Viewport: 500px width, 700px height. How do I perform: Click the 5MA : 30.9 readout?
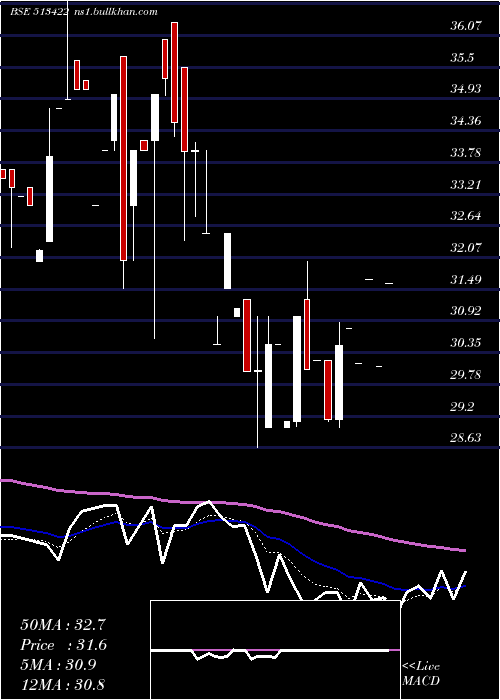point(58,665)
